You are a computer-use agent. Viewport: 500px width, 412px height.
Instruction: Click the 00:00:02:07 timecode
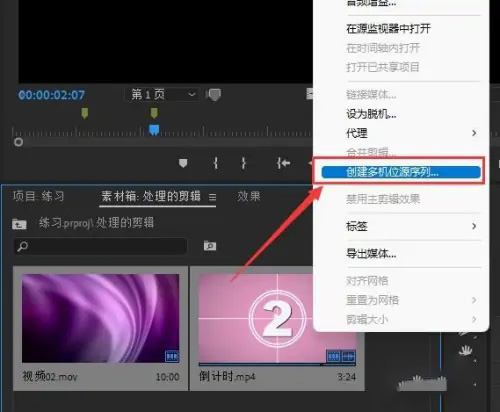click(52, 95)
